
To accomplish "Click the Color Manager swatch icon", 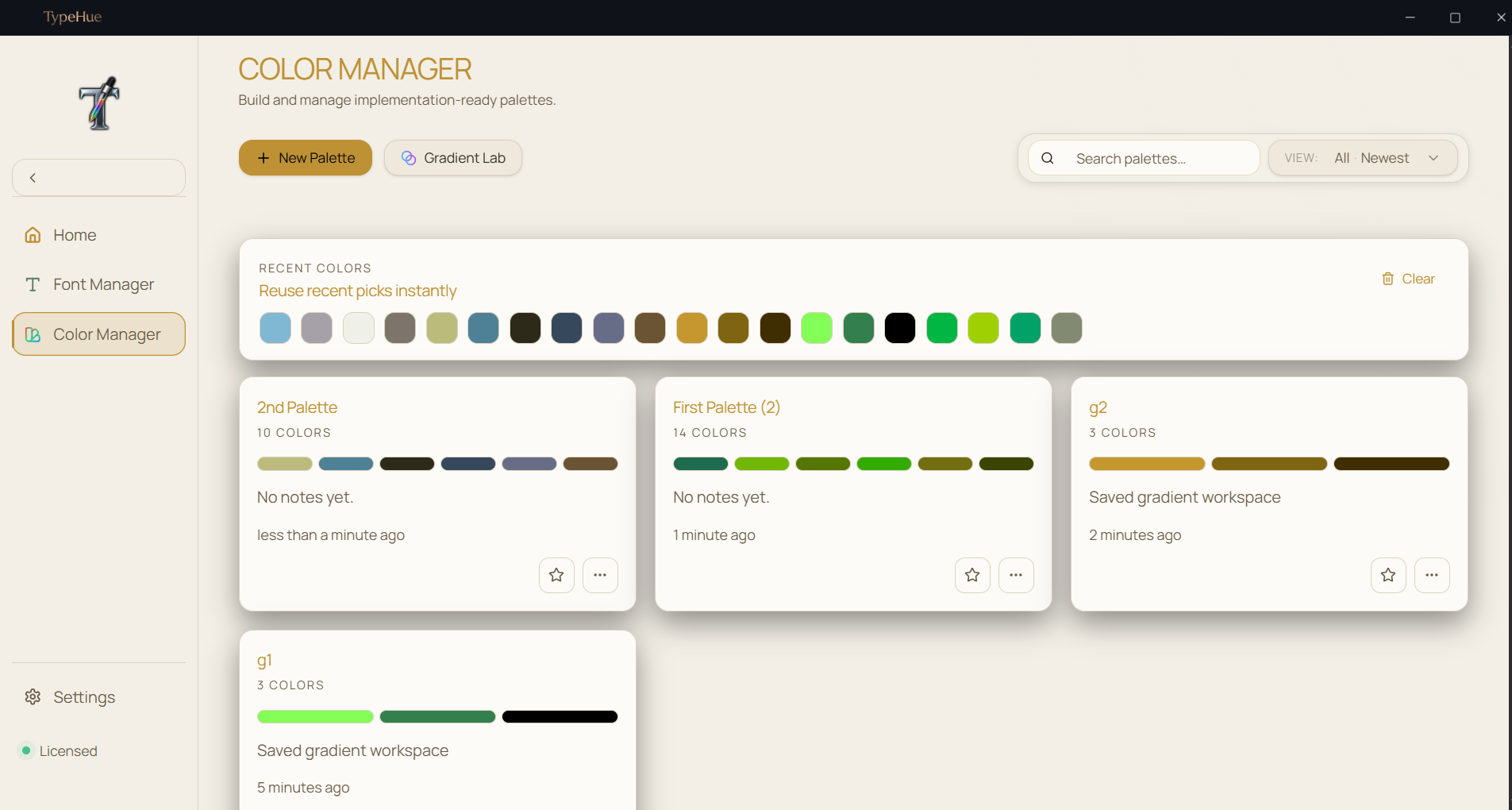I will click(x=33, y=334).
